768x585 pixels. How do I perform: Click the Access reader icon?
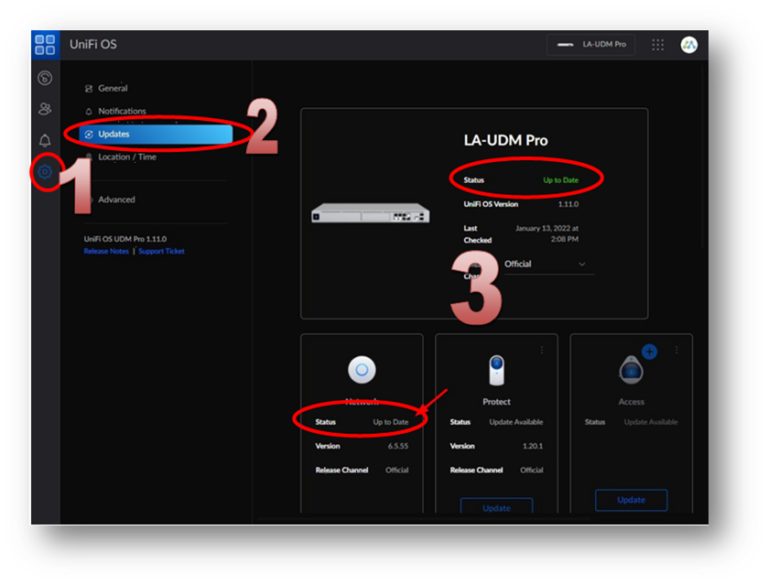pos(631,370)
